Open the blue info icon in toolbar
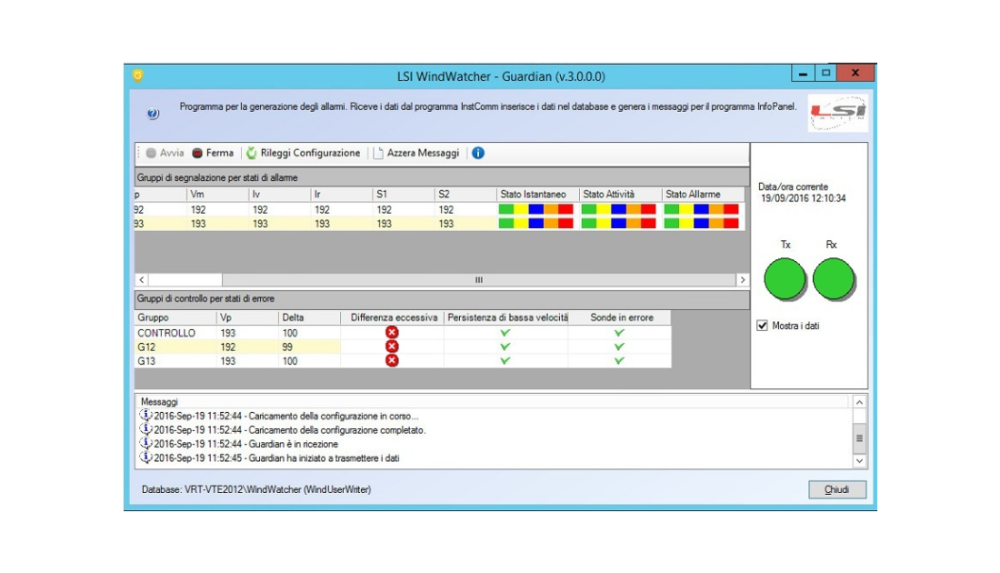This screenshot has width=1000, height=573. pos(478,153)
